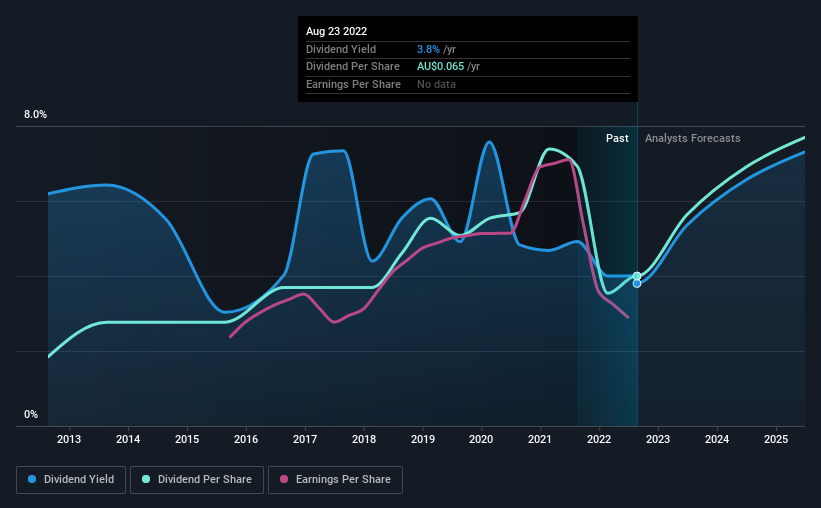Click the 0% y-axis label

pyautogui.click(x=31, y=414)
